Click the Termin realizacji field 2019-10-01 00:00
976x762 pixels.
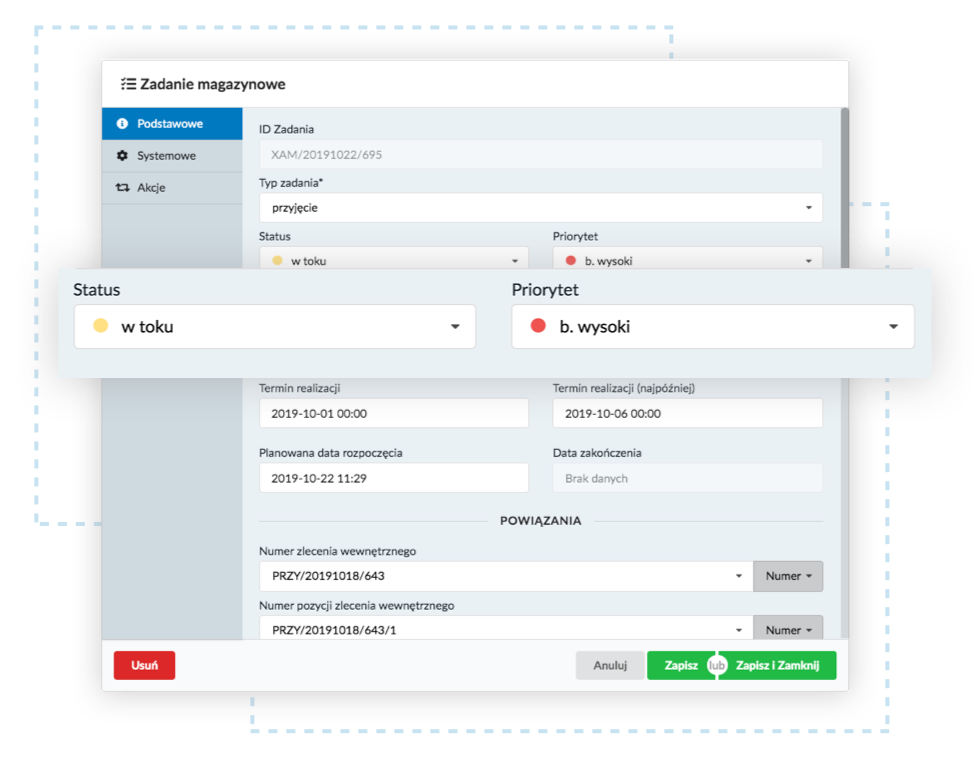tap(393, 413)
